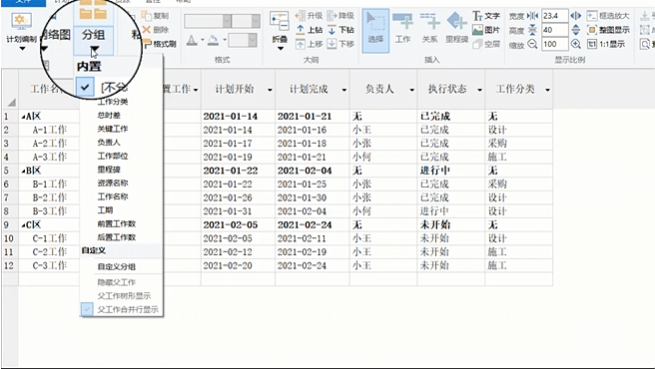Viewport: 655px width, 369px height.
Task: Click the 空层 empty layer icon
Action: tap(478, 44)
